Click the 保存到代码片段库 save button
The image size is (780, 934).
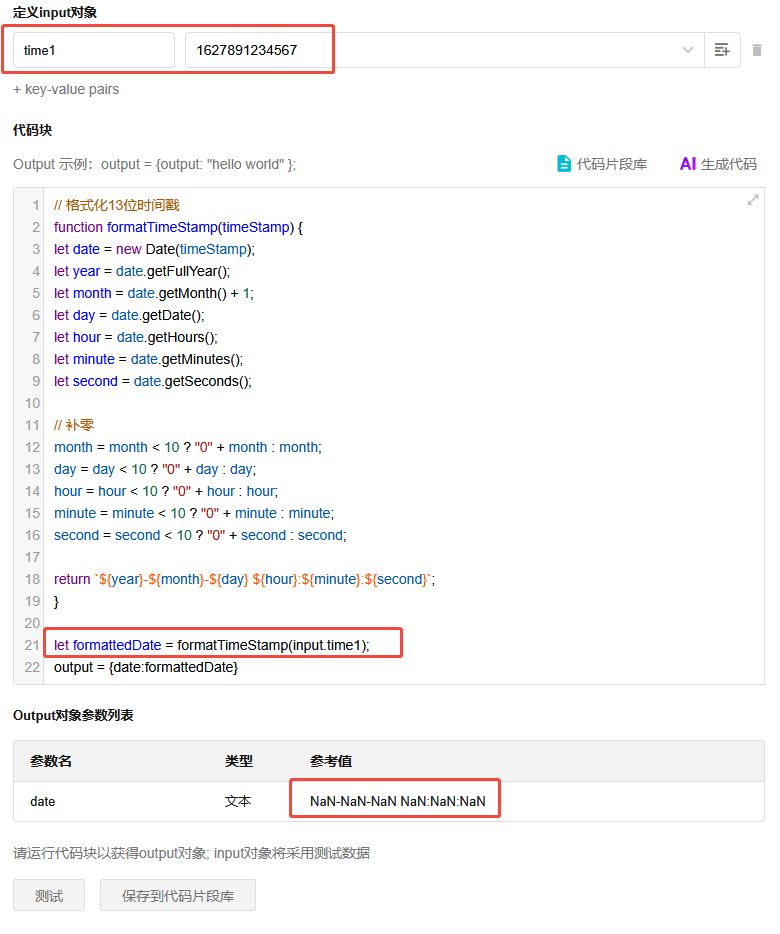coord(177,895)
